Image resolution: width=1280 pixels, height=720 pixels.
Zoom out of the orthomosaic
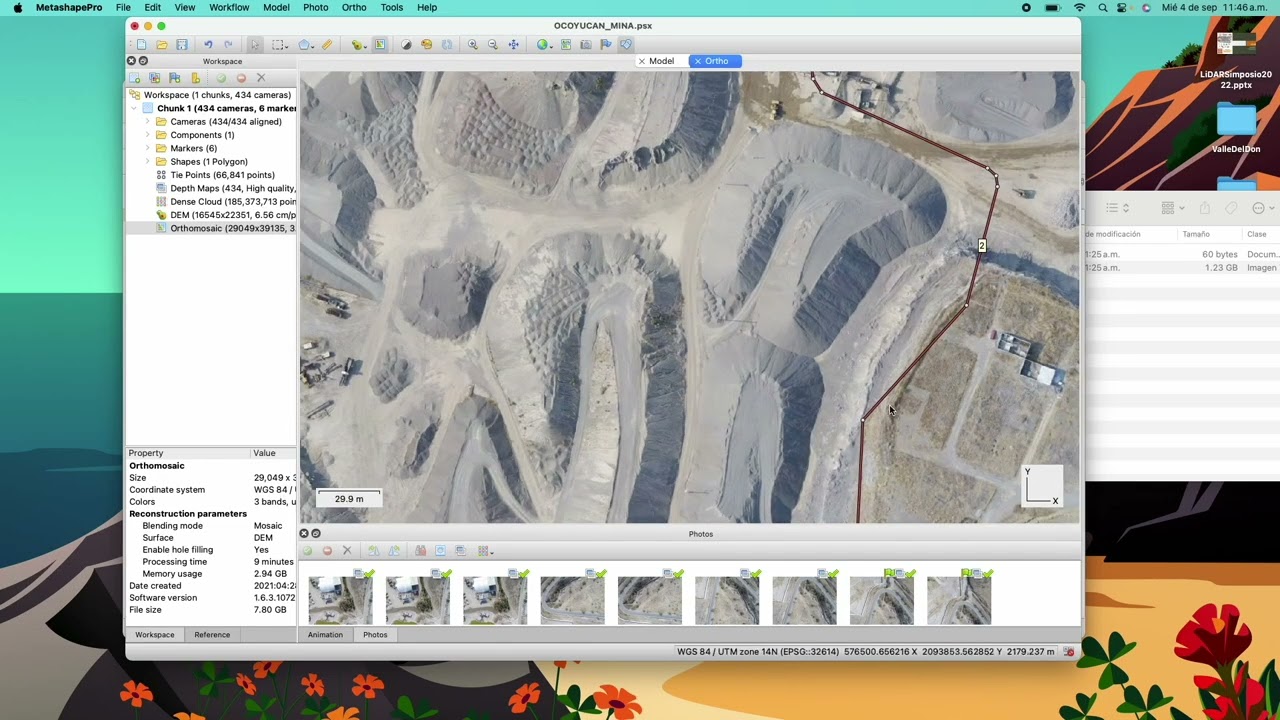pos(493,45)
